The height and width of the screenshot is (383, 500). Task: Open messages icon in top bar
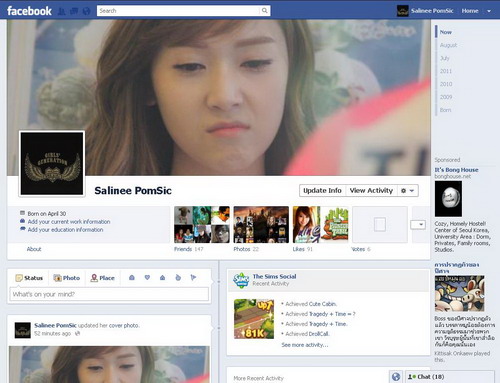pos(74,11)
